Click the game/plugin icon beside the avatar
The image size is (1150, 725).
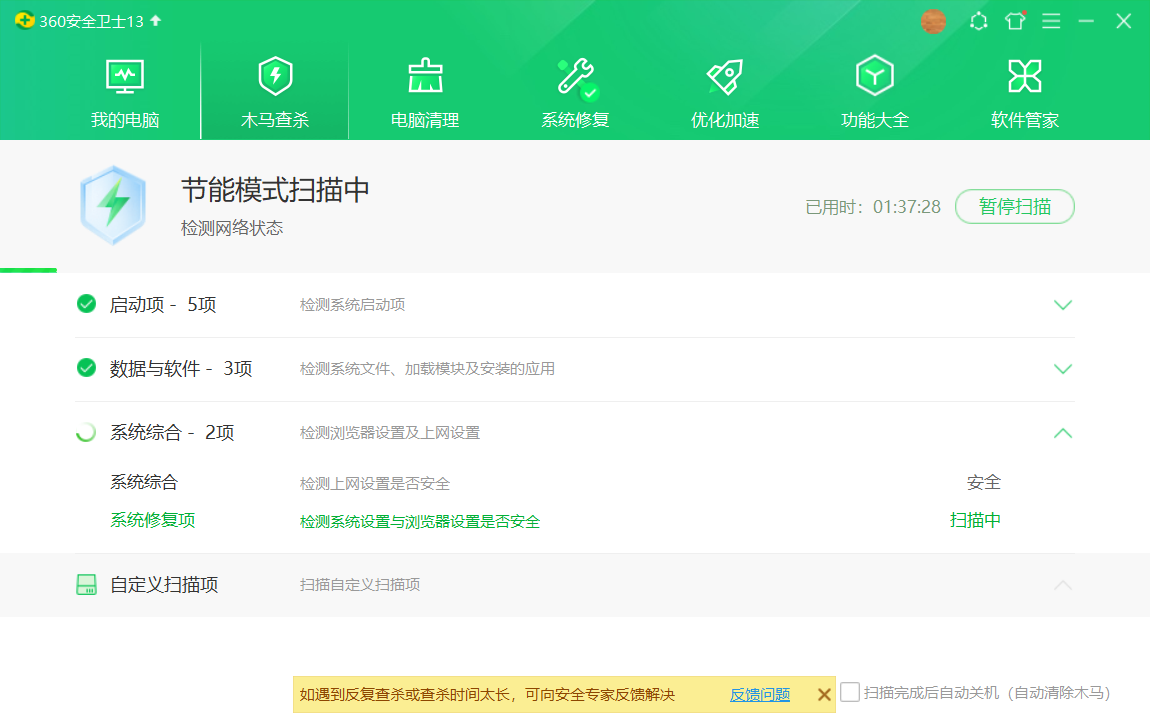[978, 21]
